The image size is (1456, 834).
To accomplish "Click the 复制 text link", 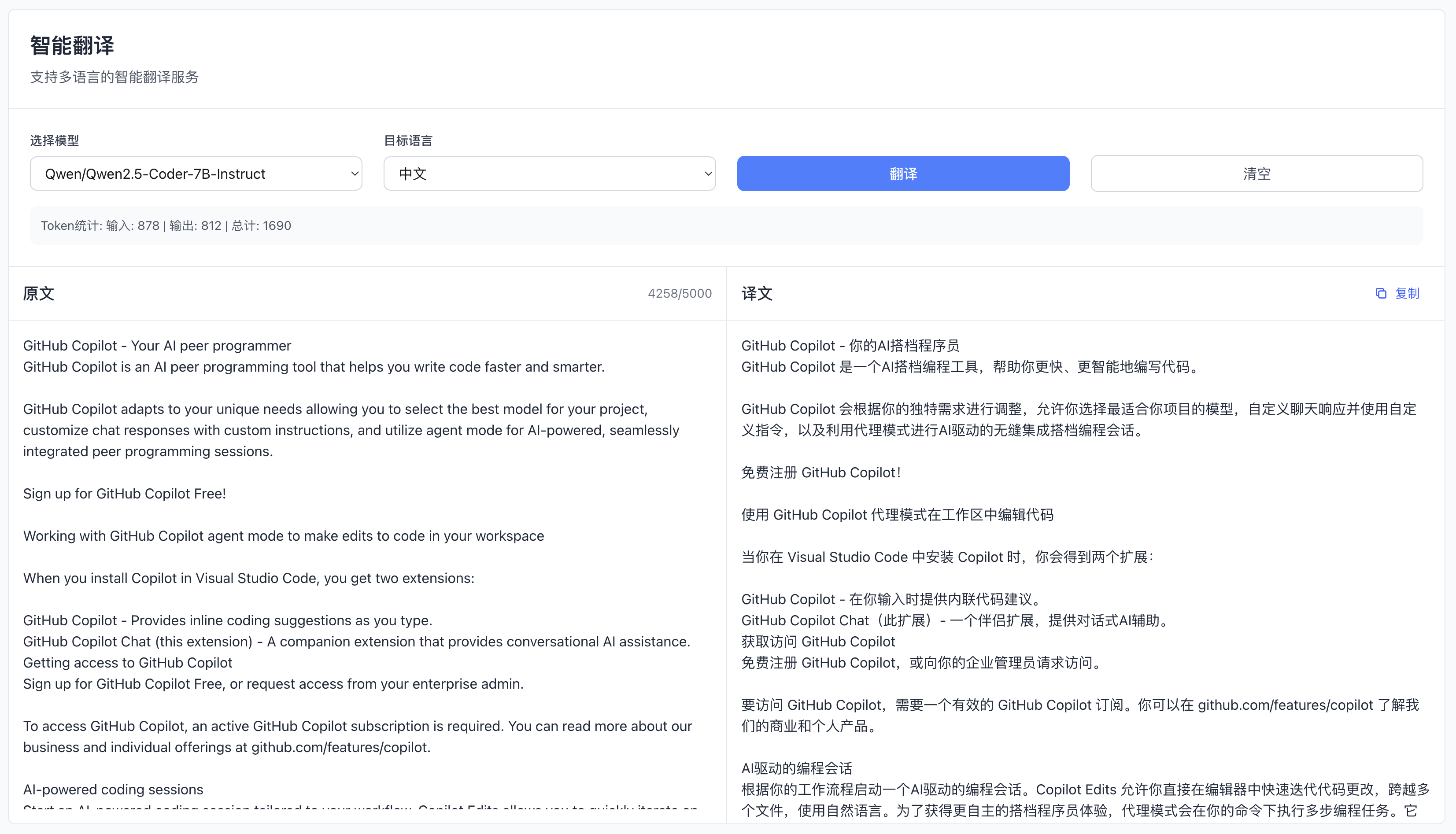I will pyautogui.click(x=1407, y=293).
